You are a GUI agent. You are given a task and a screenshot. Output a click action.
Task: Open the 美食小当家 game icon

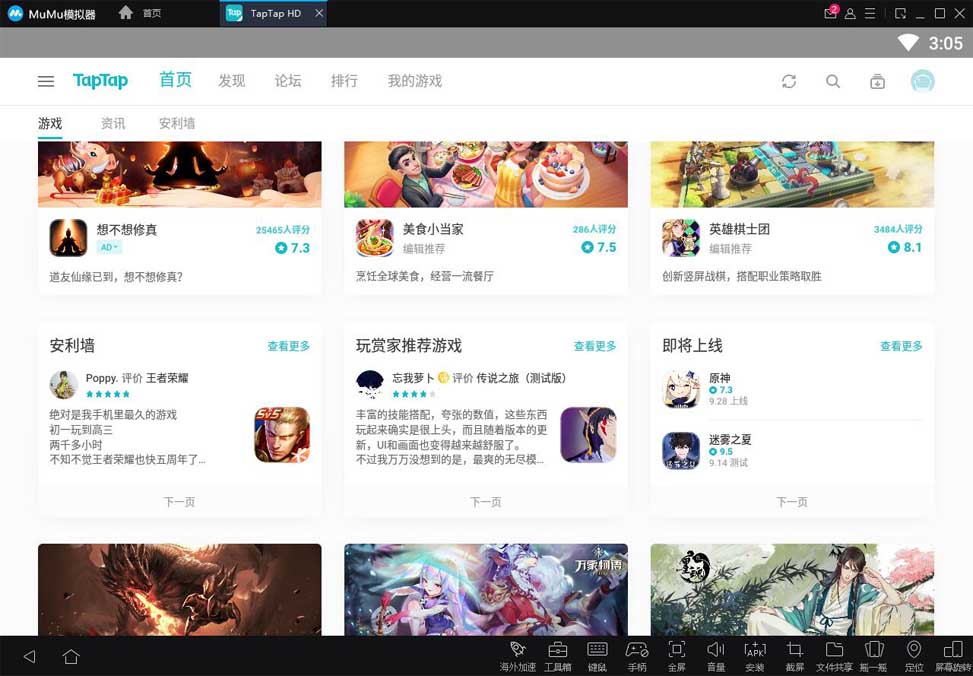pyautogui.click(x=375, y=237)
